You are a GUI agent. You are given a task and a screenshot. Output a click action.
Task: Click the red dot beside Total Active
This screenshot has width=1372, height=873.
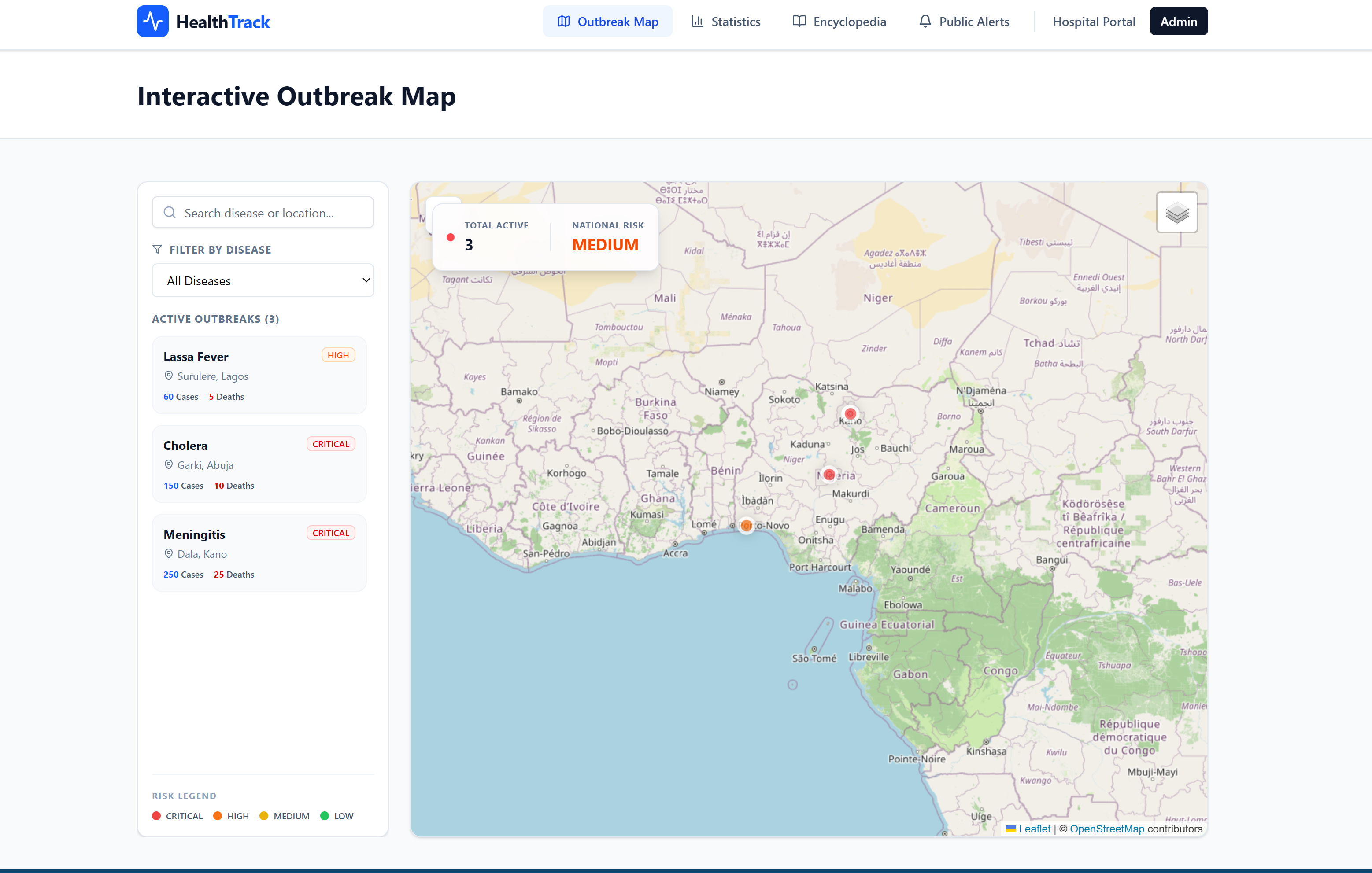pos(450,237)
